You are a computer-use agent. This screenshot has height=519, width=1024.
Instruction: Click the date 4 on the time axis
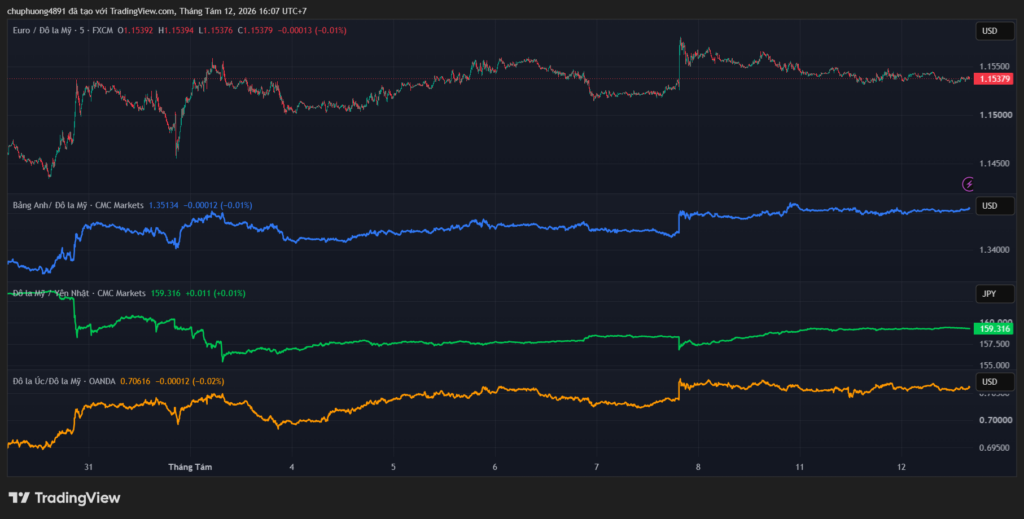[x=292, y=467]
